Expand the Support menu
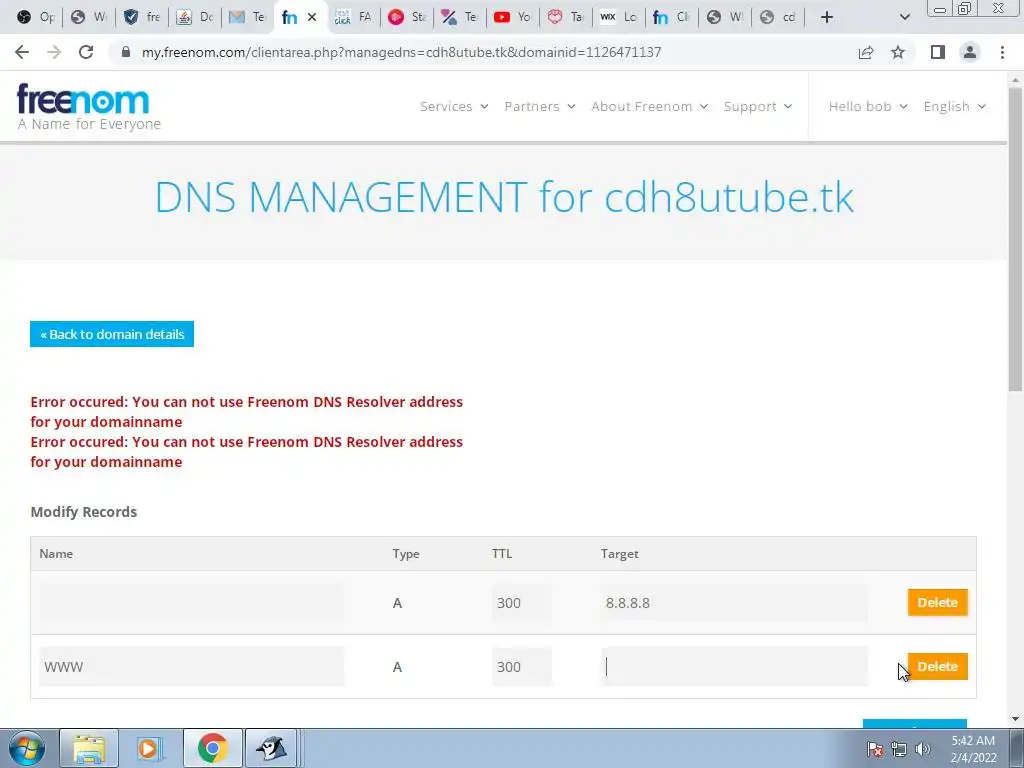This screenshot has width=1024, height=768. click(x=758, y=106)
